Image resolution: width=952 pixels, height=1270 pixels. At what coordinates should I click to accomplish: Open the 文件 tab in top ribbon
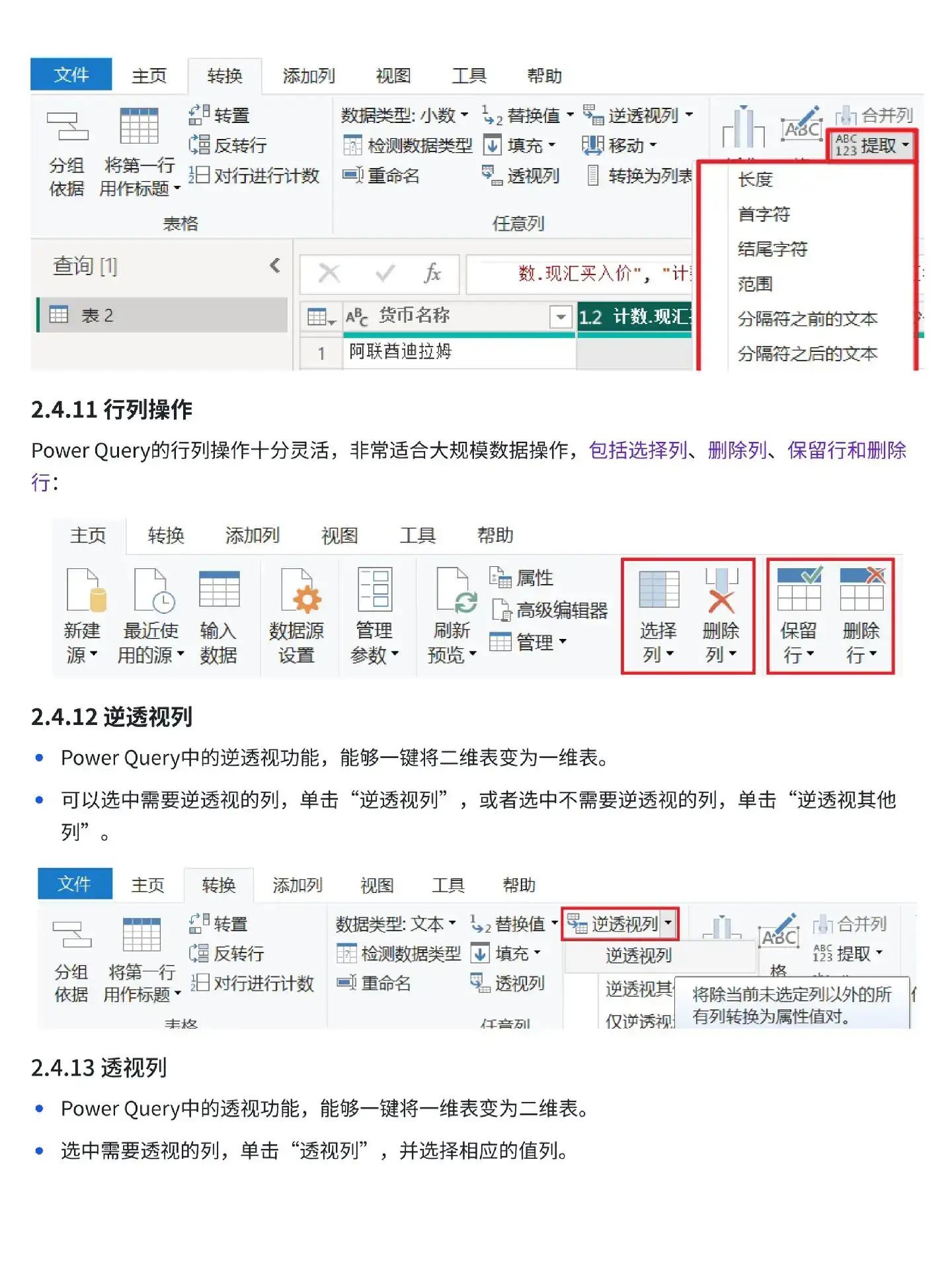coord(71,75)
